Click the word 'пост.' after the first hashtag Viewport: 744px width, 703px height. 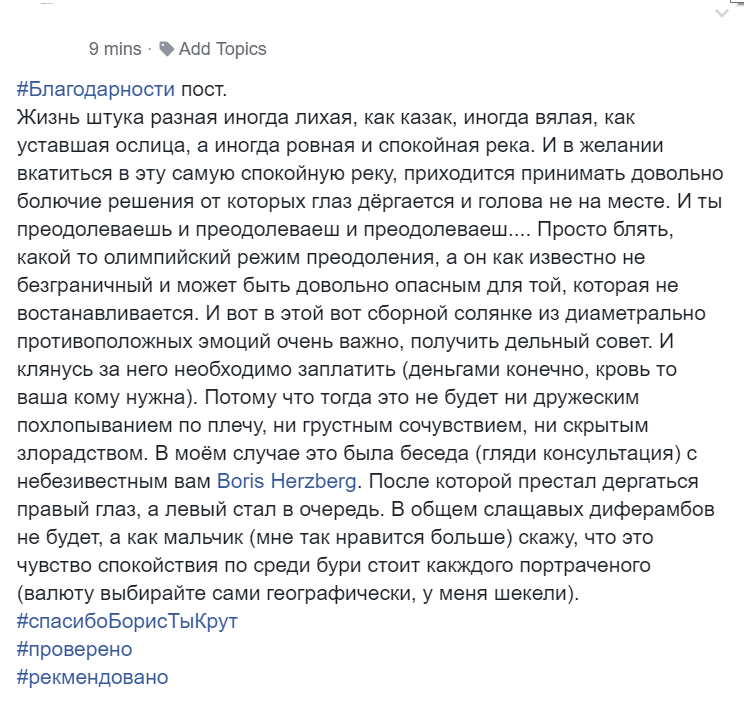(x=204, y=90)
